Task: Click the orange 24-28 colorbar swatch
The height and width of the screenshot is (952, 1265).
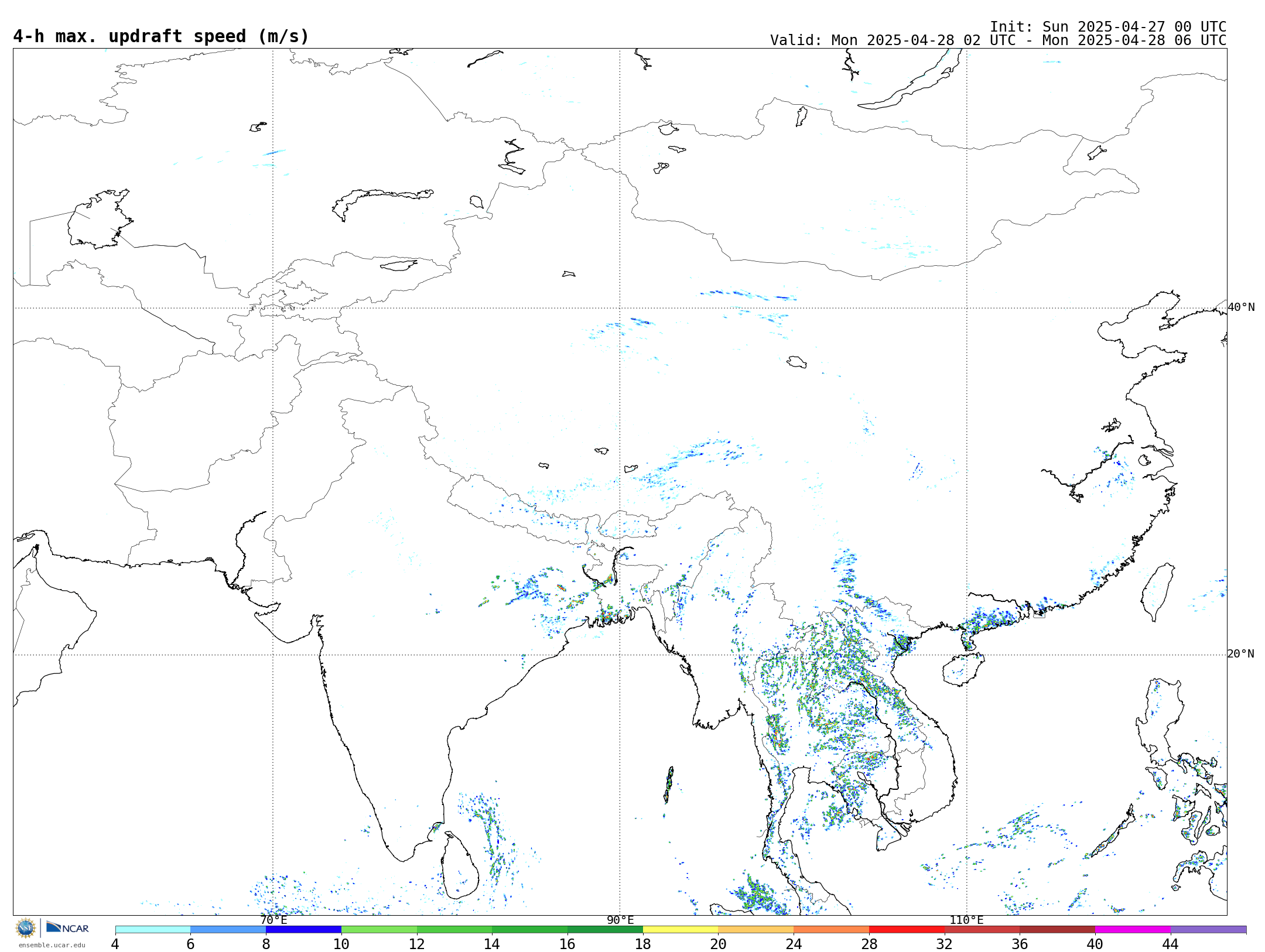Action: (x=832, y=930)
